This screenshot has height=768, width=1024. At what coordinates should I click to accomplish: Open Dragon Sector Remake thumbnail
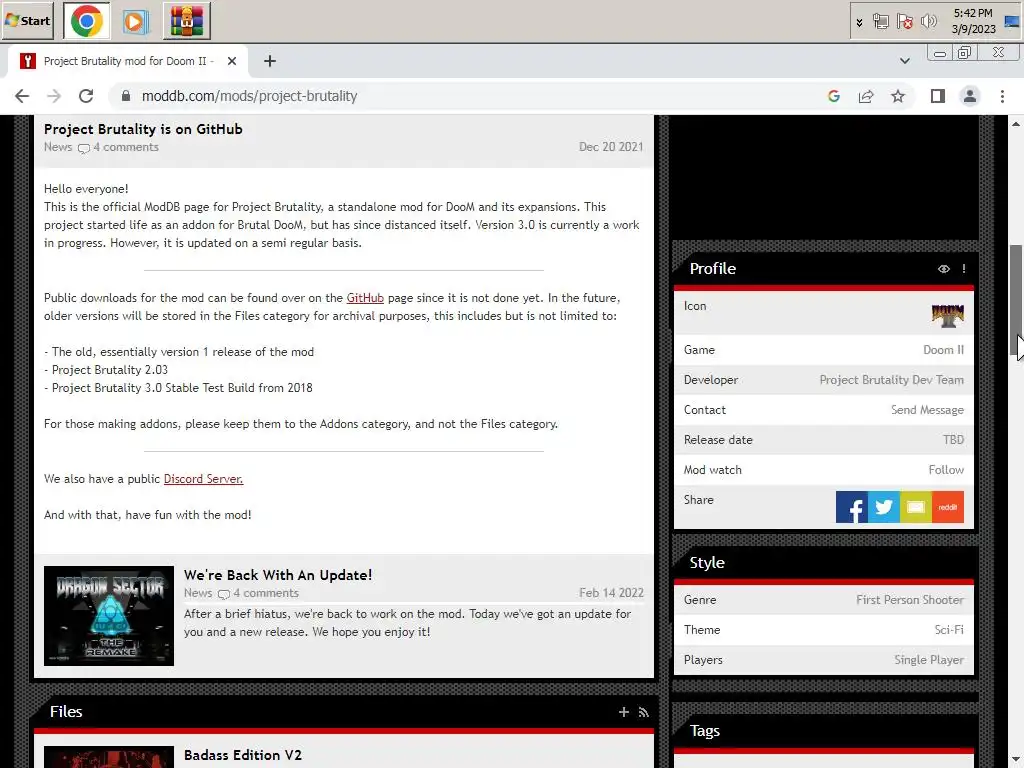(109, 616)
